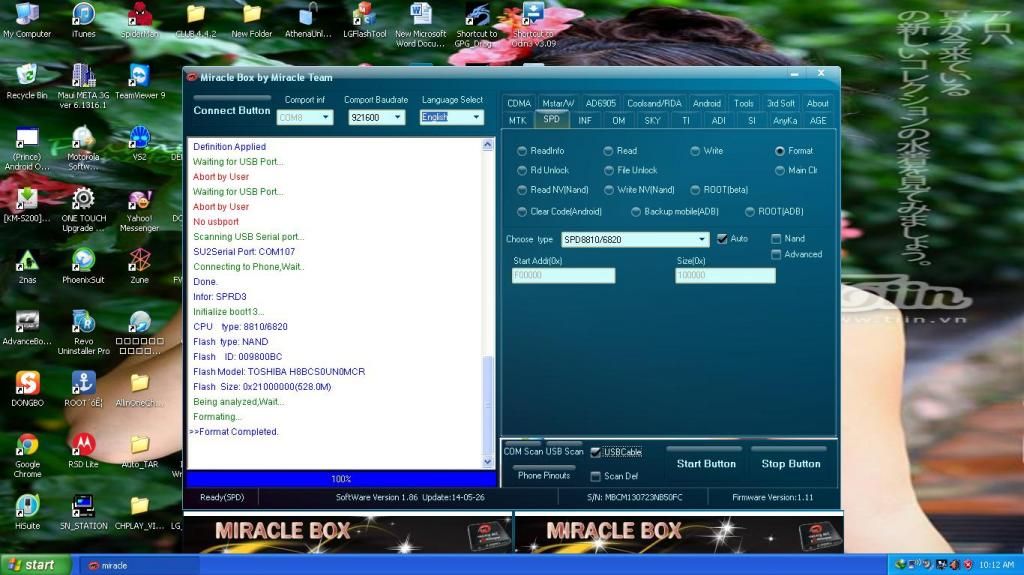The width and height of the screenshot is (1024, 575).
Task: Open the RSD Lite Motorola icon
Action: pyautogui.click(x=83, y=451)
